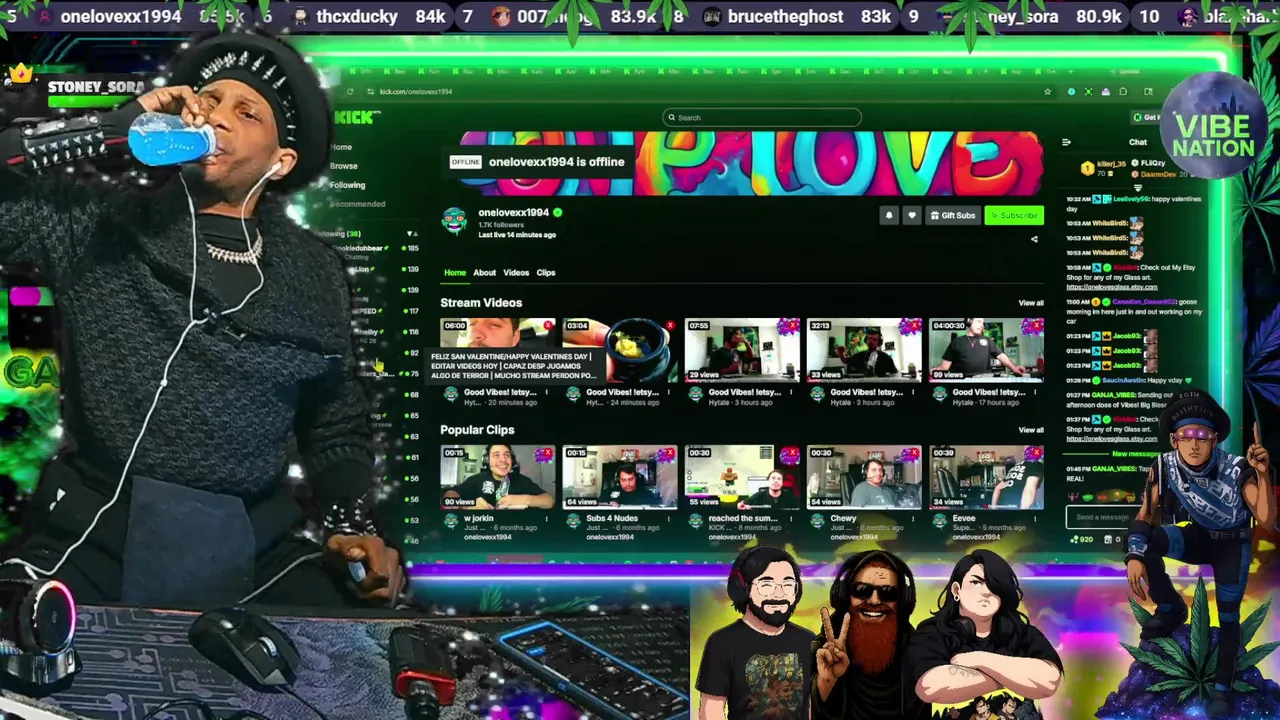Click the bookmark star in the browser address bar
Viewport: 1280px width, 720px height.
1047,91
